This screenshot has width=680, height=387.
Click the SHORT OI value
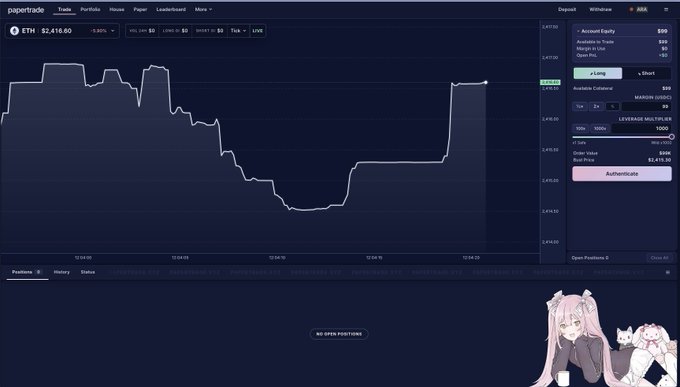click(x=220, y=31)
